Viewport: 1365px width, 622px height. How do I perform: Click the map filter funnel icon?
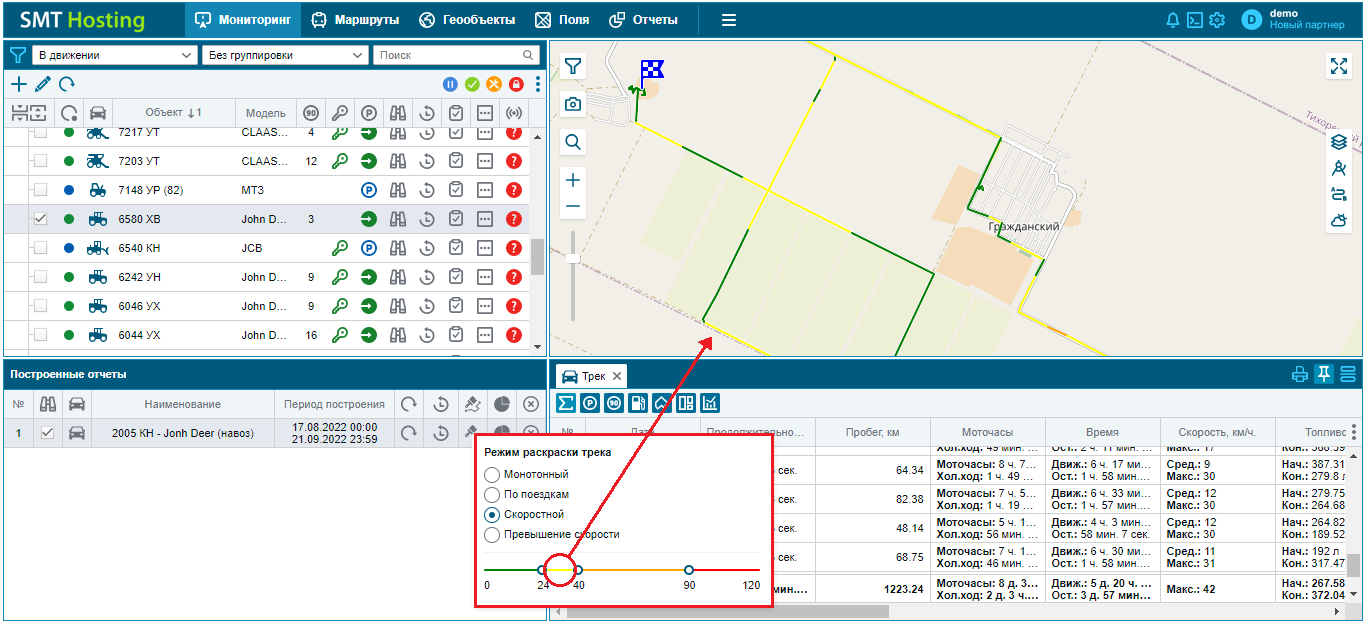[x=573, y=66]
